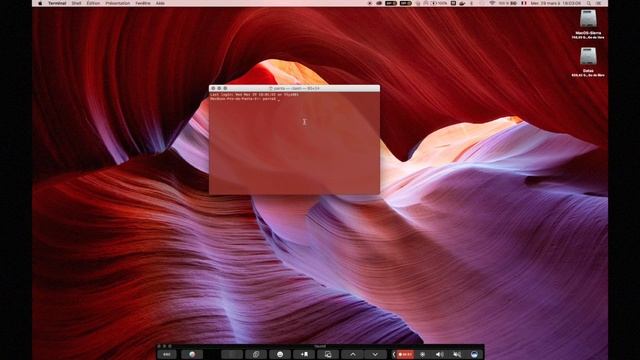Open the MacOS-Sierra drive icon on desktop
This screenshot has height=360, width=640.
click(x=588, y=19)
